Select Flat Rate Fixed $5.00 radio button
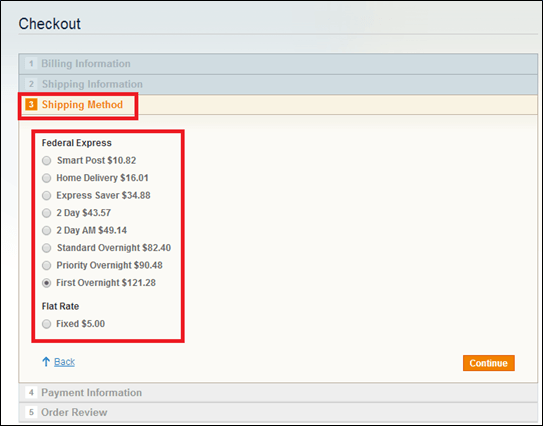 coord(47,324)
